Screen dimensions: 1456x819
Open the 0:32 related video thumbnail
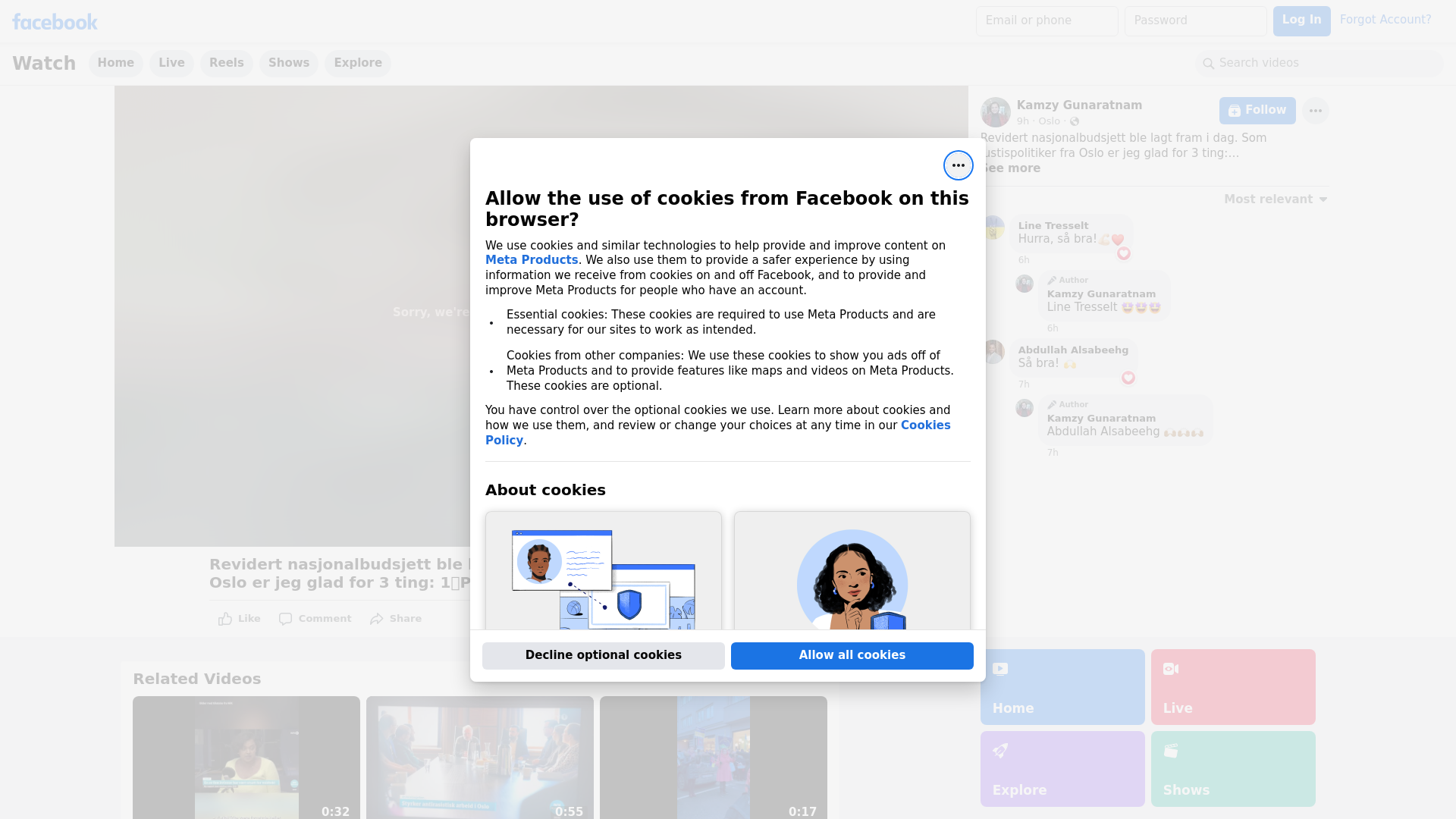246,757
